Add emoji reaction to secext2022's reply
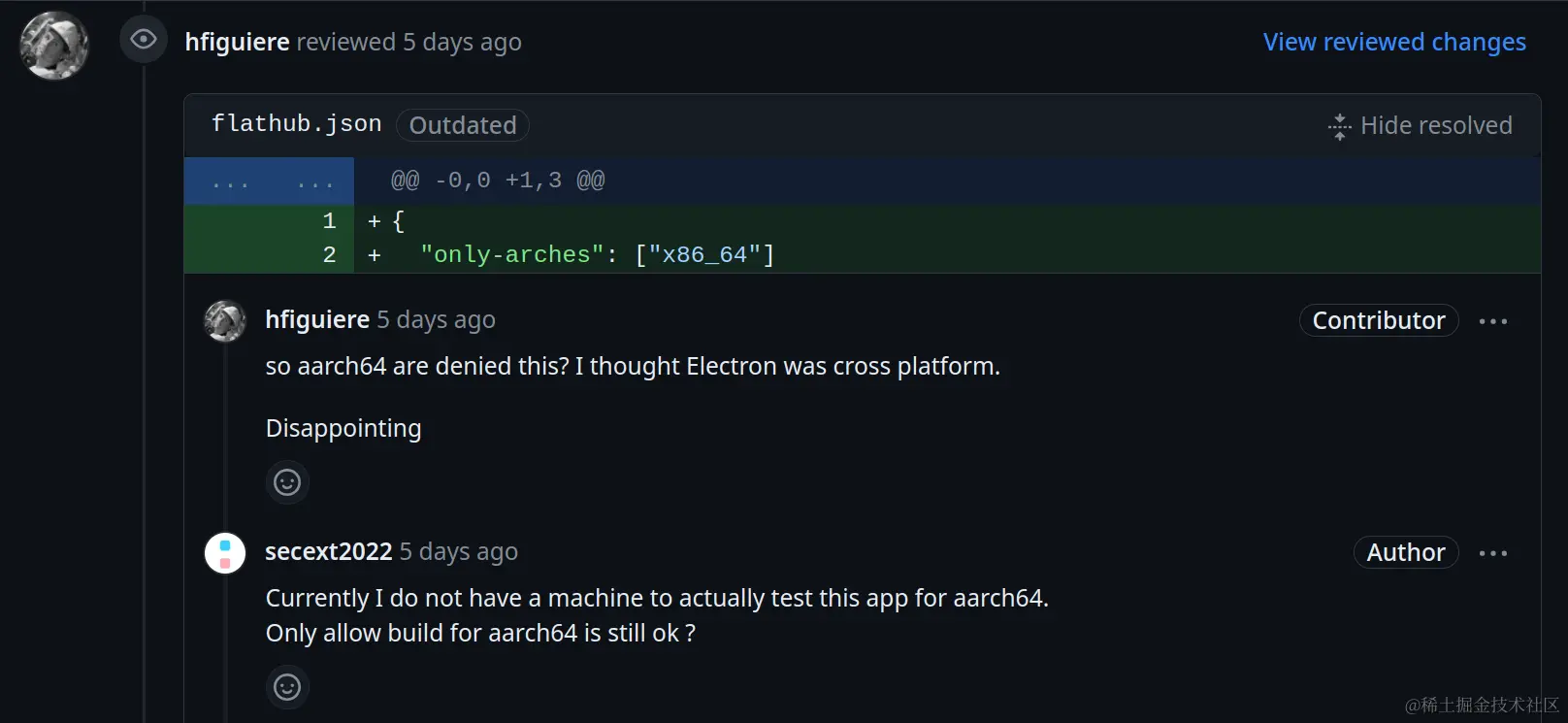Viewport: 1568px width, 723px height. click(287, 687)
